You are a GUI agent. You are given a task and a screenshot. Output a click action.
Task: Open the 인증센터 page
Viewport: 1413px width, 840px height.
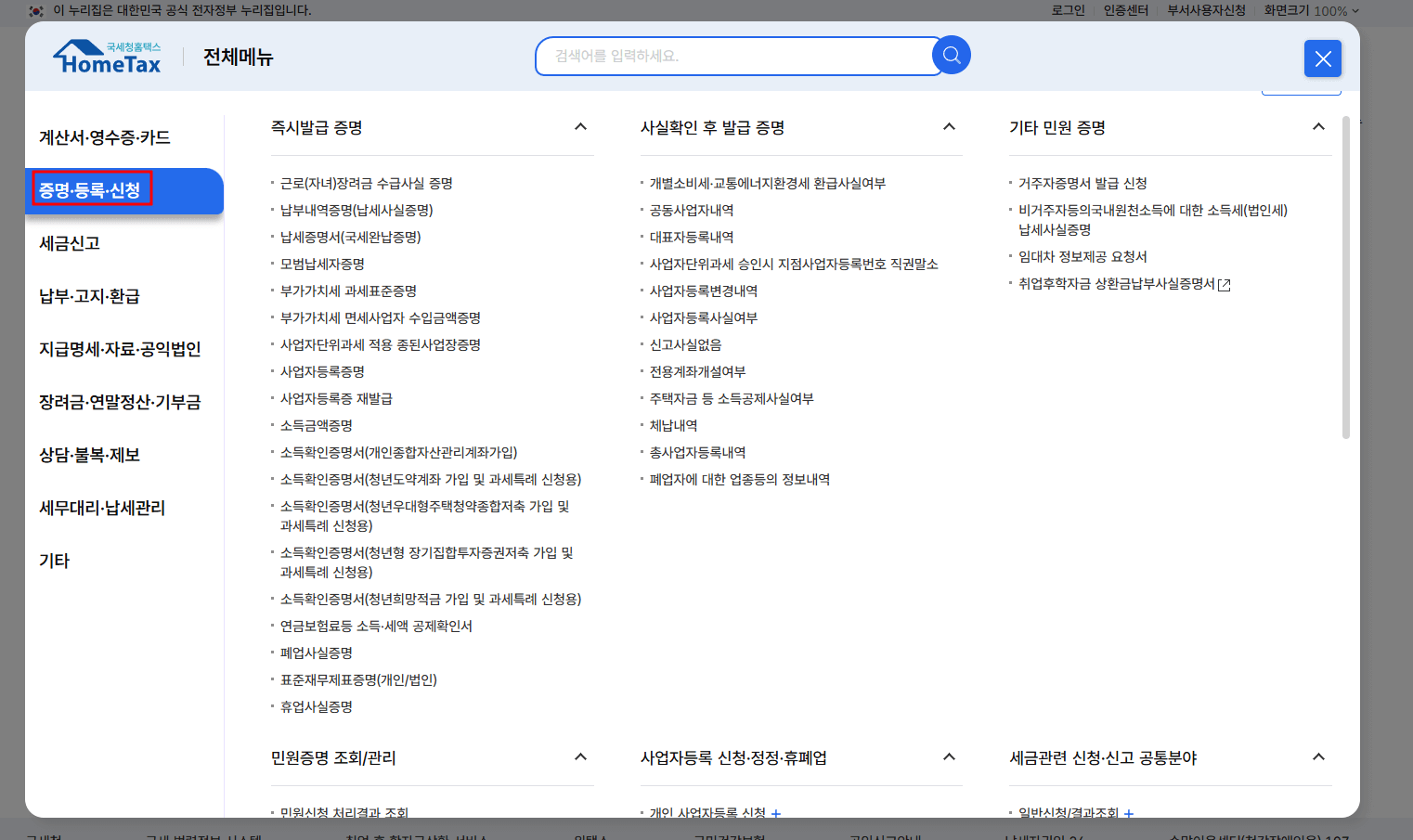pos(1126,11)
